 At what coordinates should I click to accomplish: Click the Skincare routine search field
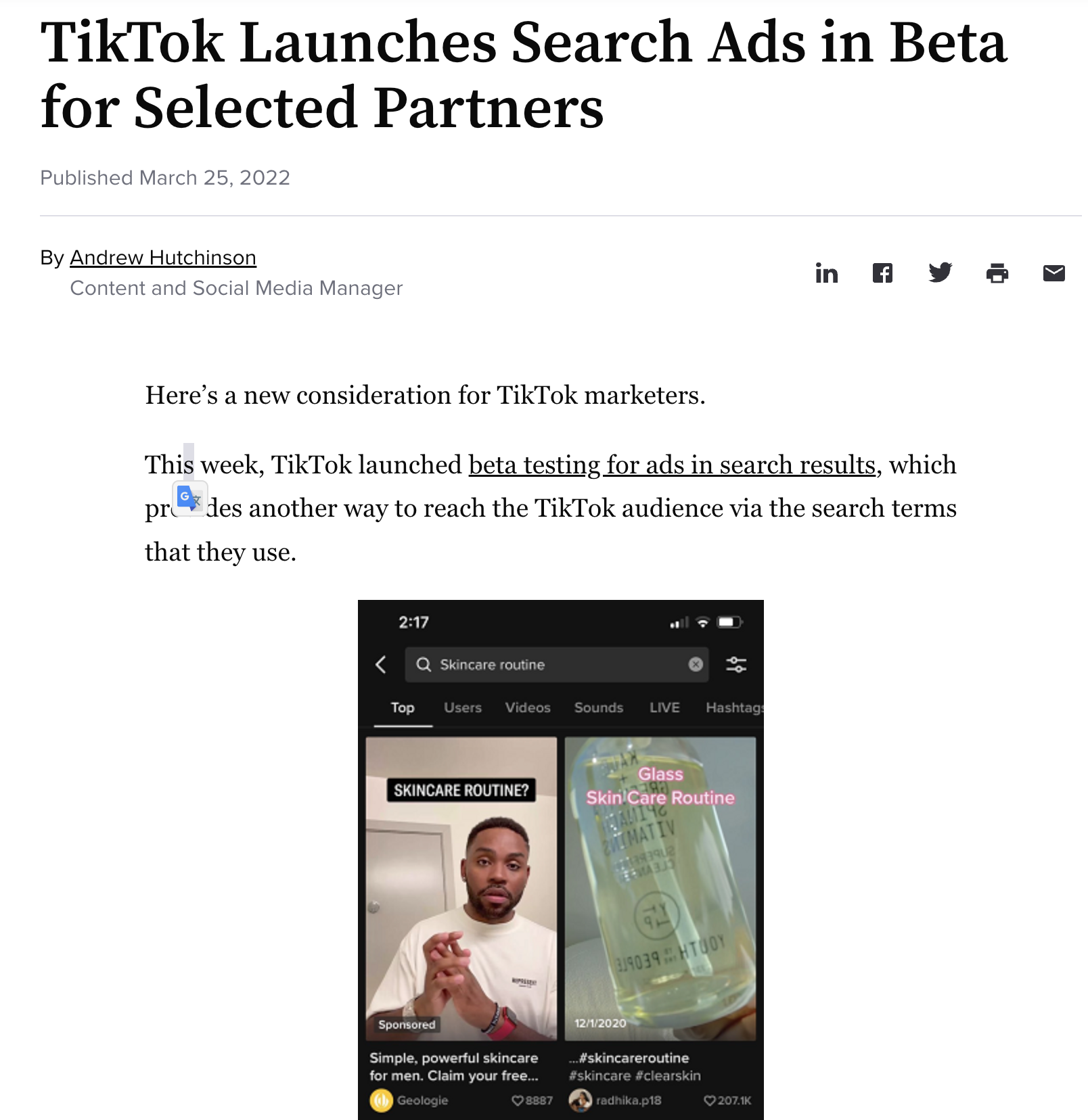557,664
